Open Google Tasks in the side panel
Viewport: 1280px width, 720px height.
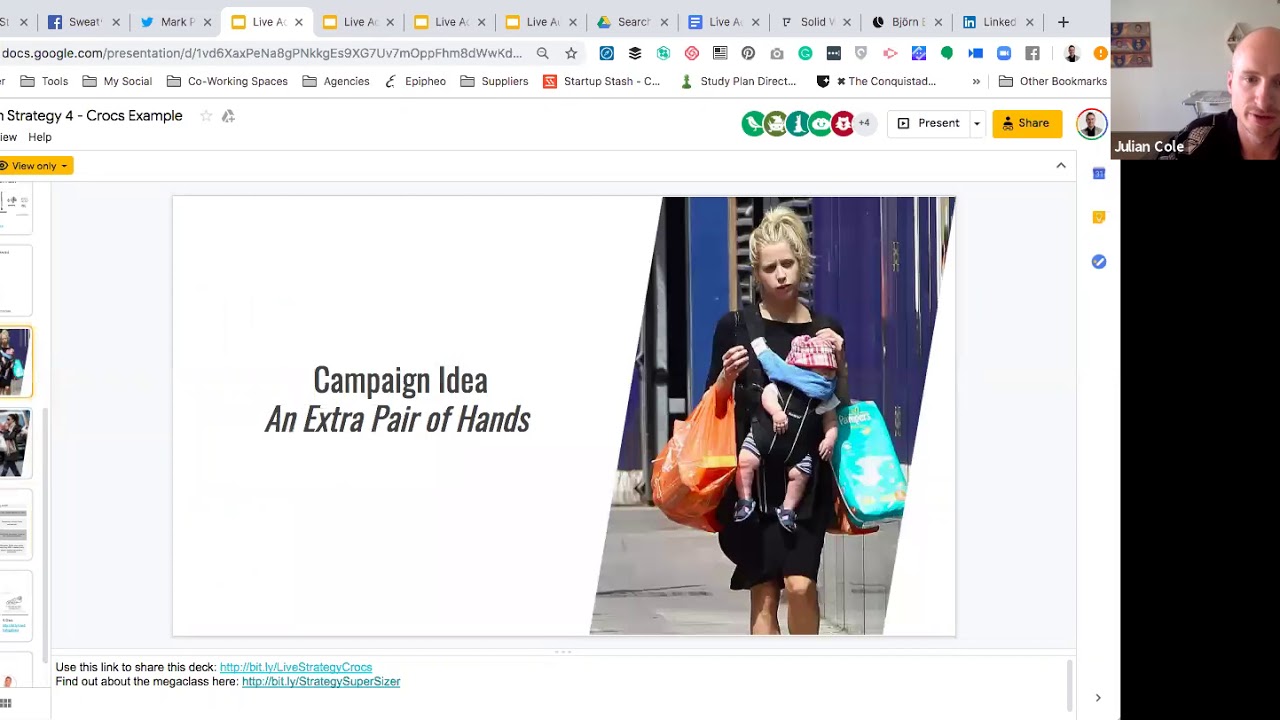1099,261
